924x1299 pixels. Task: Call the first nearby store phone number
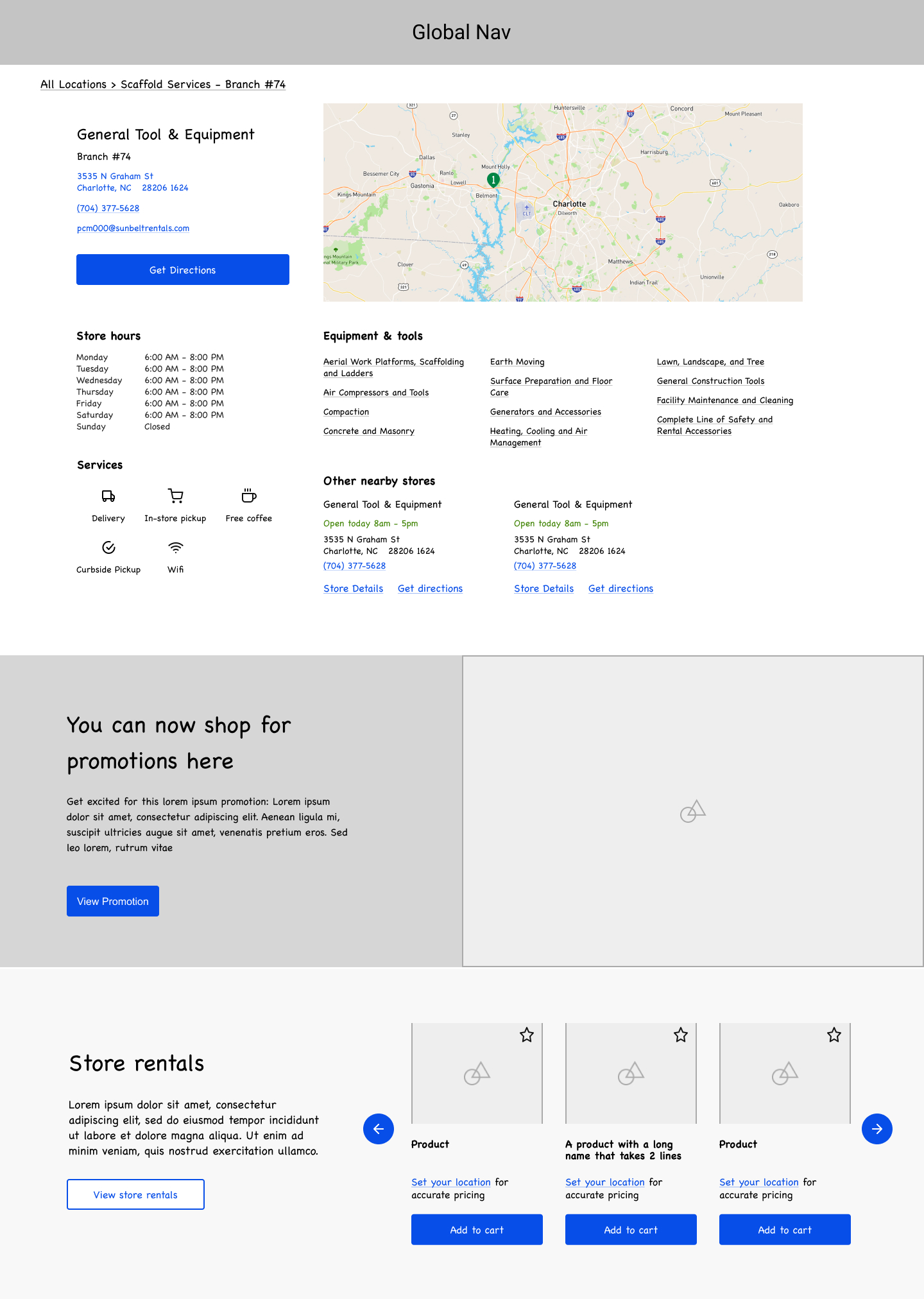354,565
